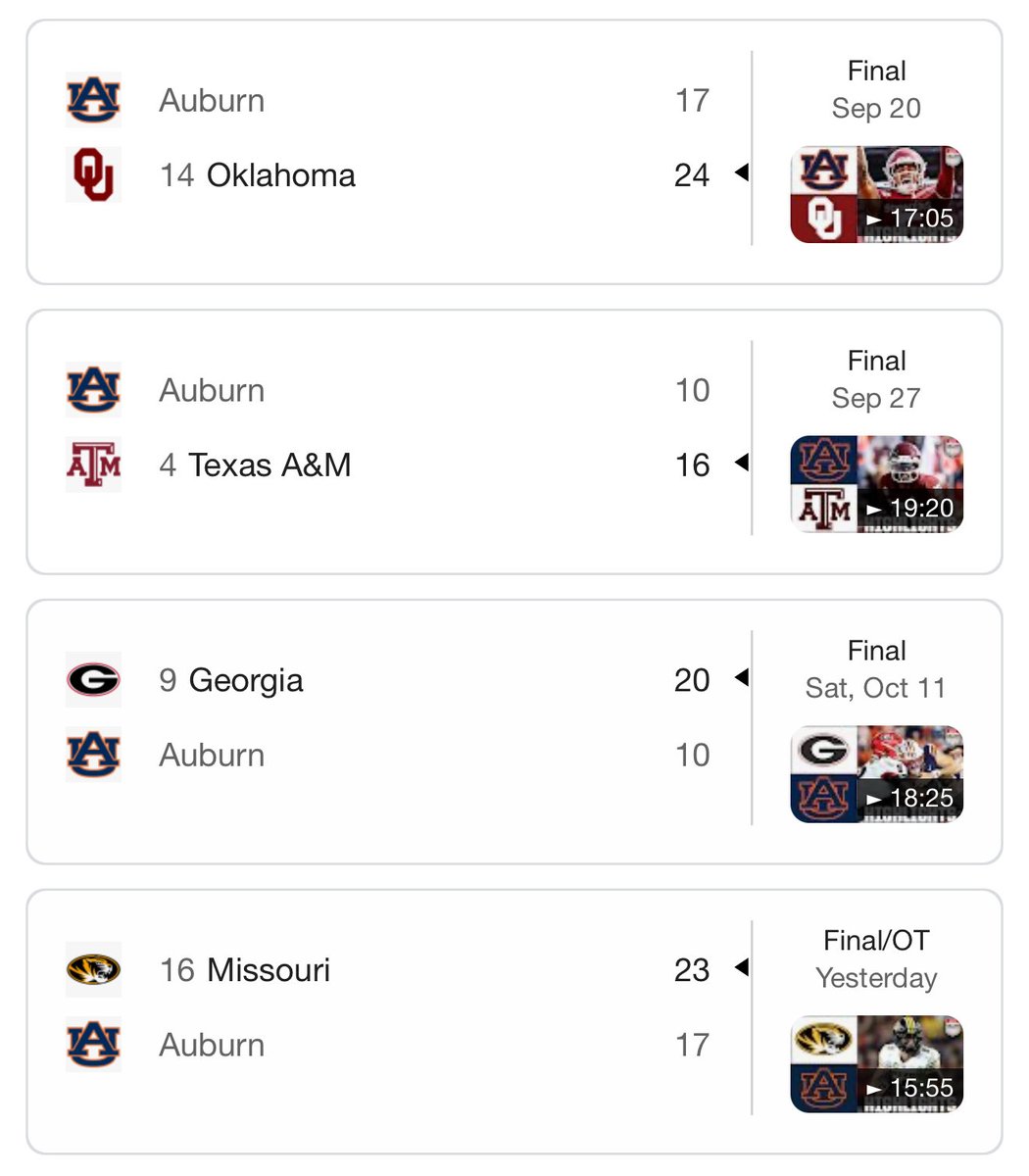Open the 9 Georgia team name
This screenshot has width=1029, height=1176.
click(x=231, y=680)
